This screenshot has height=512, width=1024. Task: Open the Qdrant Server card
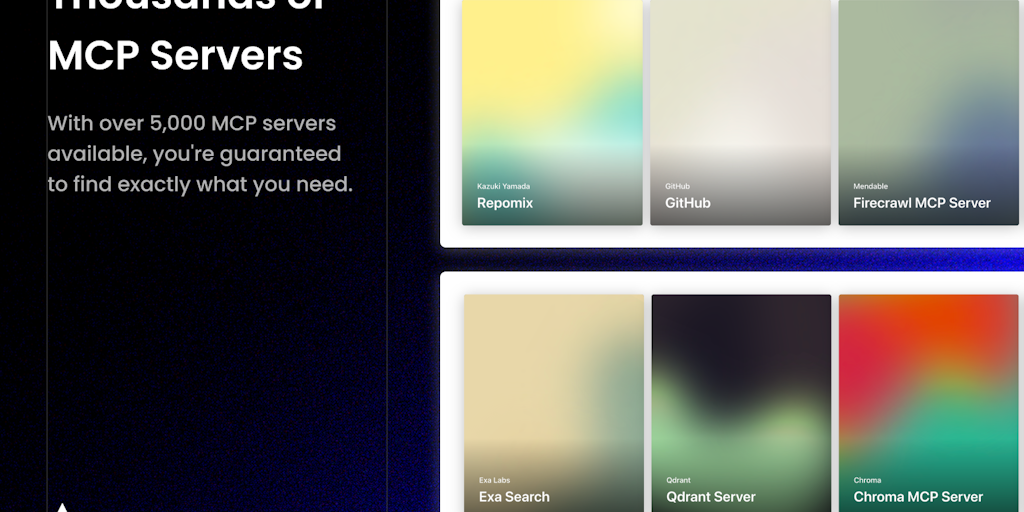point(741,403)
